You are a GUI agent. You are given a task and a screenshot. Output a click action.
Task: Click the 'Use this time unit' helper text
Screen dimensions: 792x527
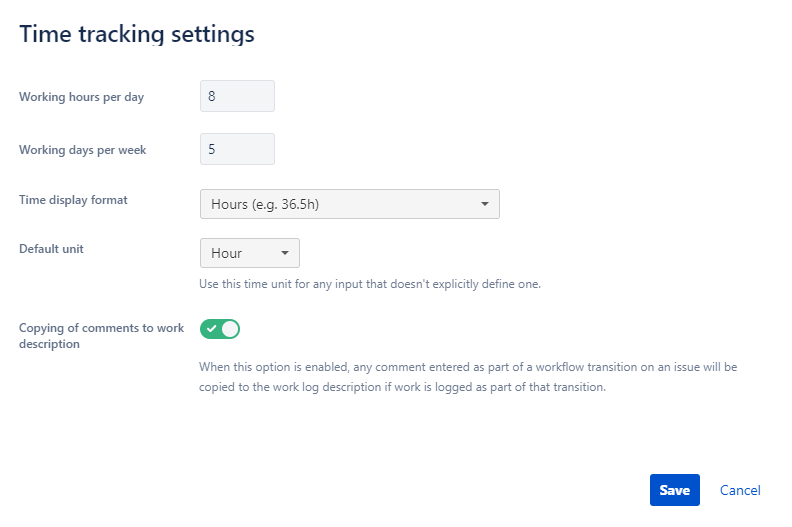370,284
